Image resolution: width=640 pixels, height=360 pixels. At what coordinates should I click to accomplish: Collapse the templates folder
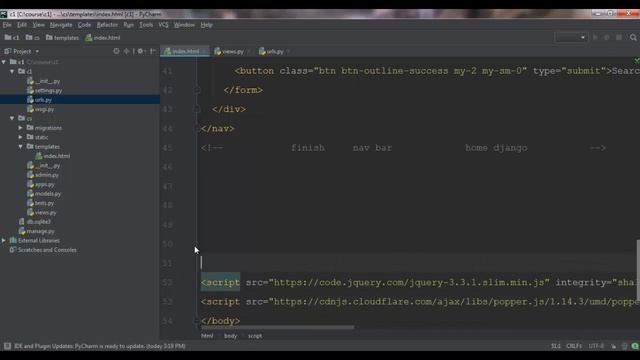pos(20,147)
